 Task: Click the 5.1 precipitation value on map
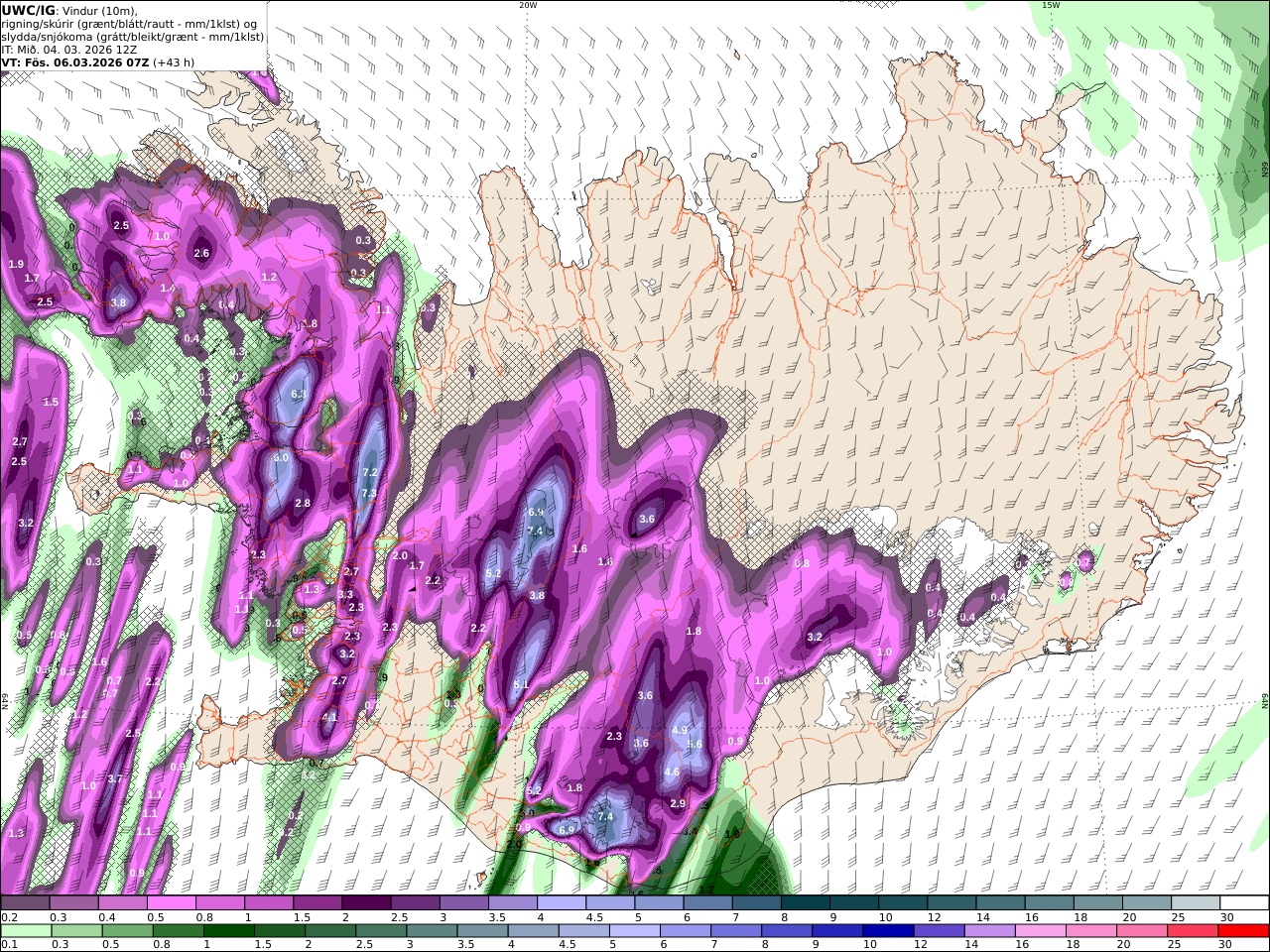pos(521,685)
